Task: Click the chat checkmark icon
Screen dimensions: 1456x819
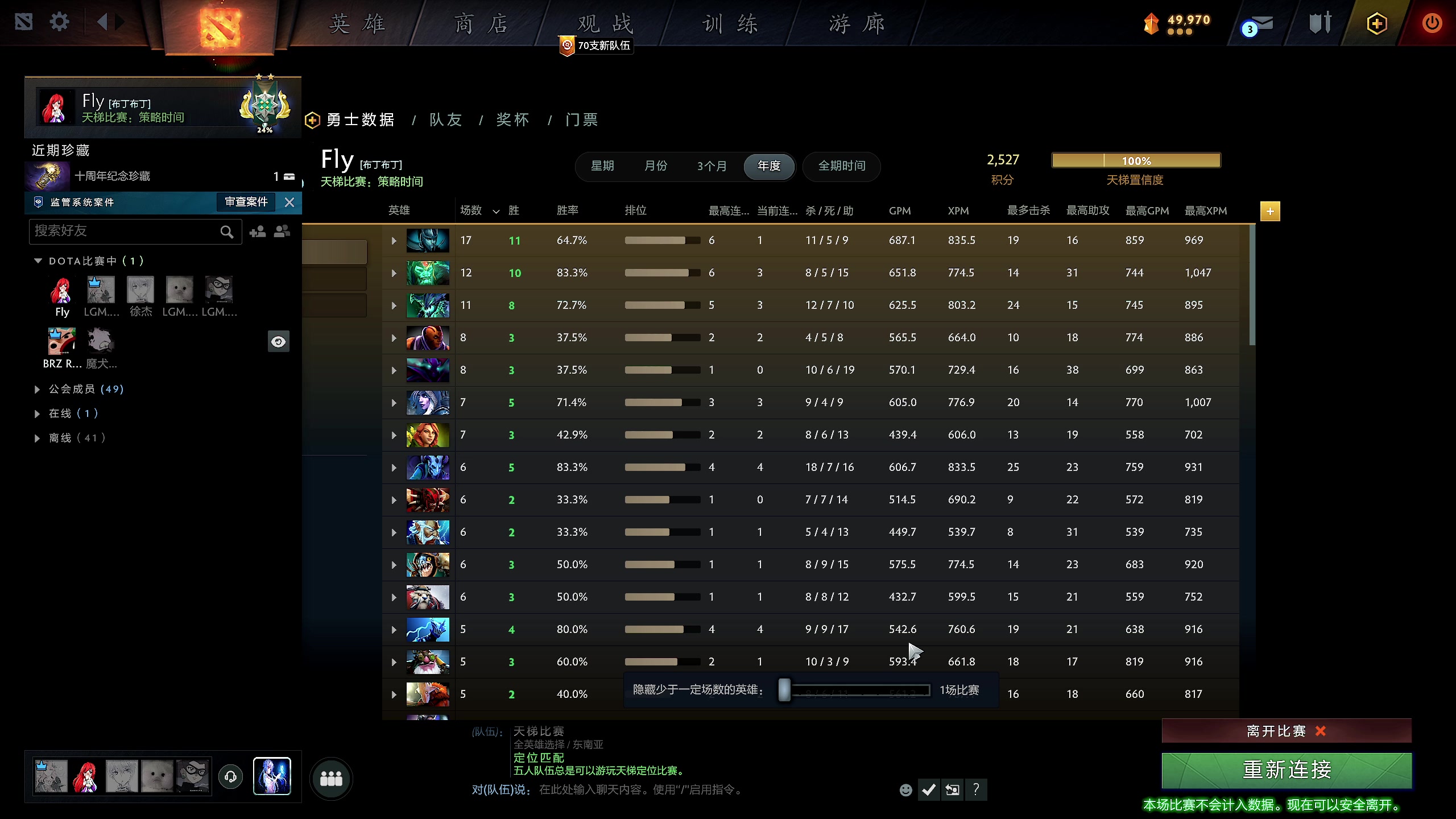Action: [x=929, y=790]
